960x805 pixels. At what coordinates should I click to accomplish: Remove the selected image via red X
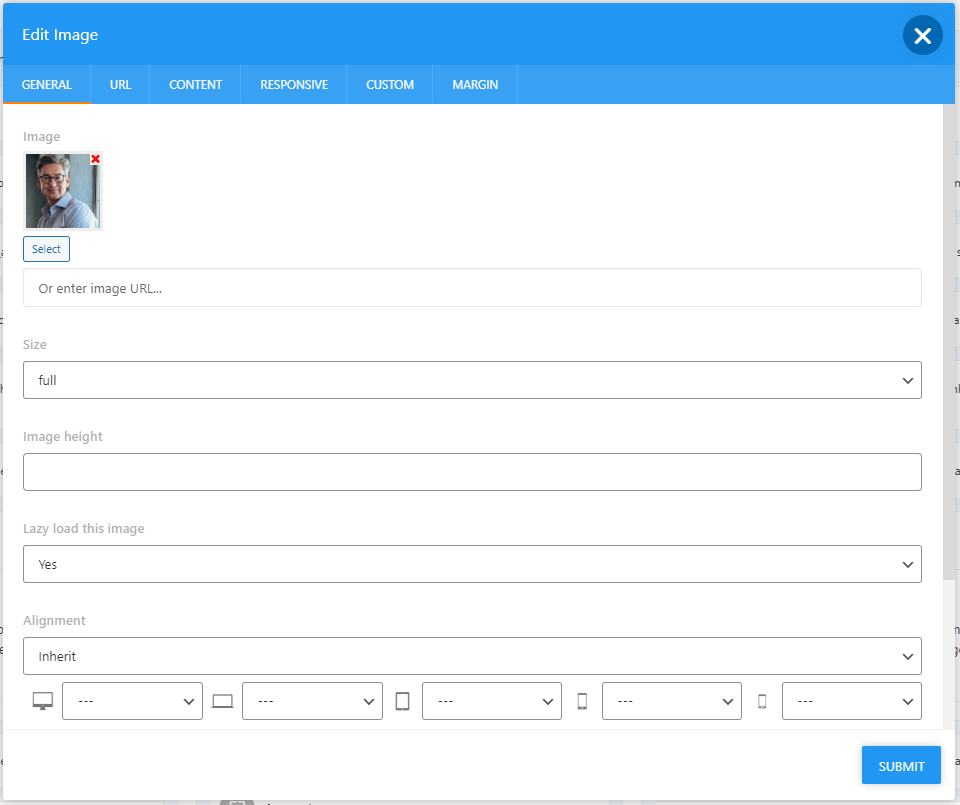96,159
